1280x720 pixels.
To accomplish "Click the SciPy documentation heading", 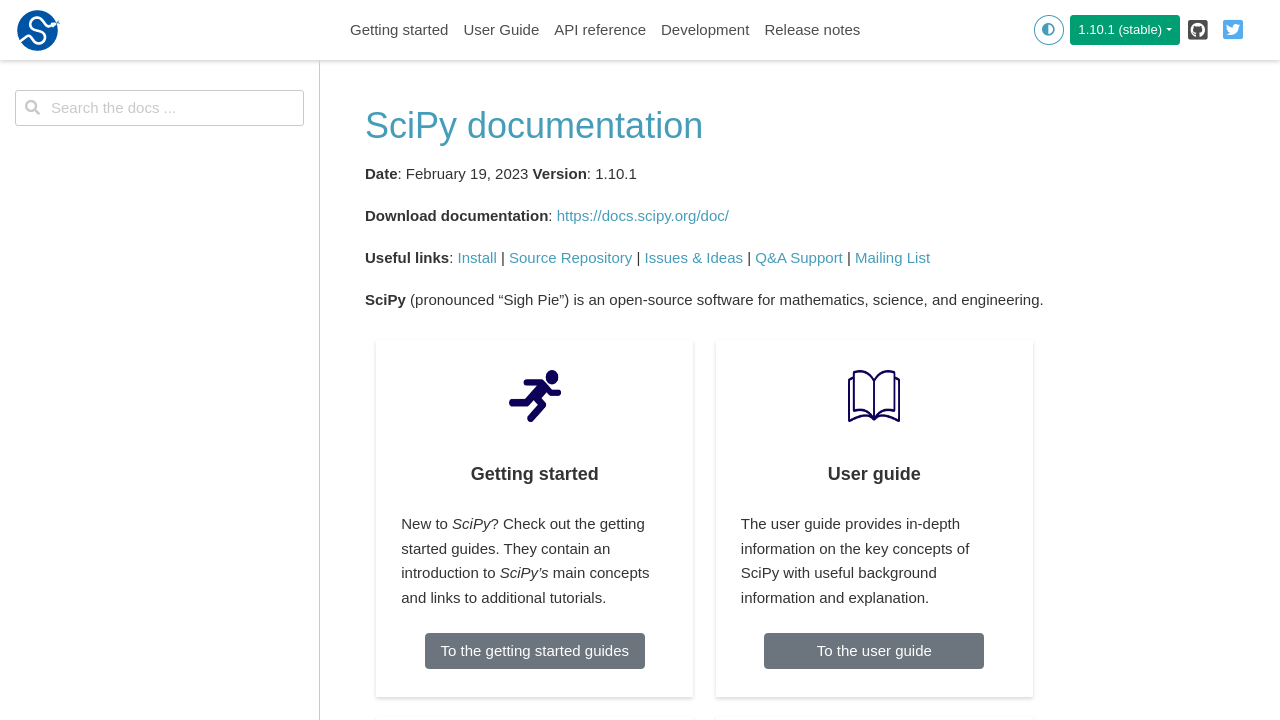I will [534, 126].
